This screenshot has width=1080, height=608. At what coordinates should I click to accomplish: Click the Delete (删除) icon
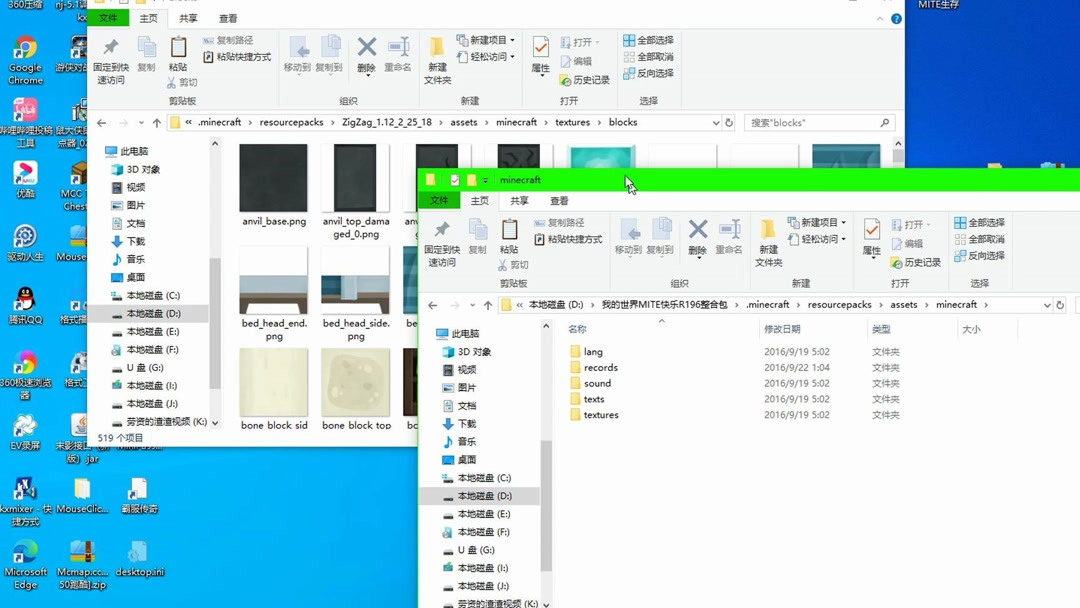(x=366, y=48)
